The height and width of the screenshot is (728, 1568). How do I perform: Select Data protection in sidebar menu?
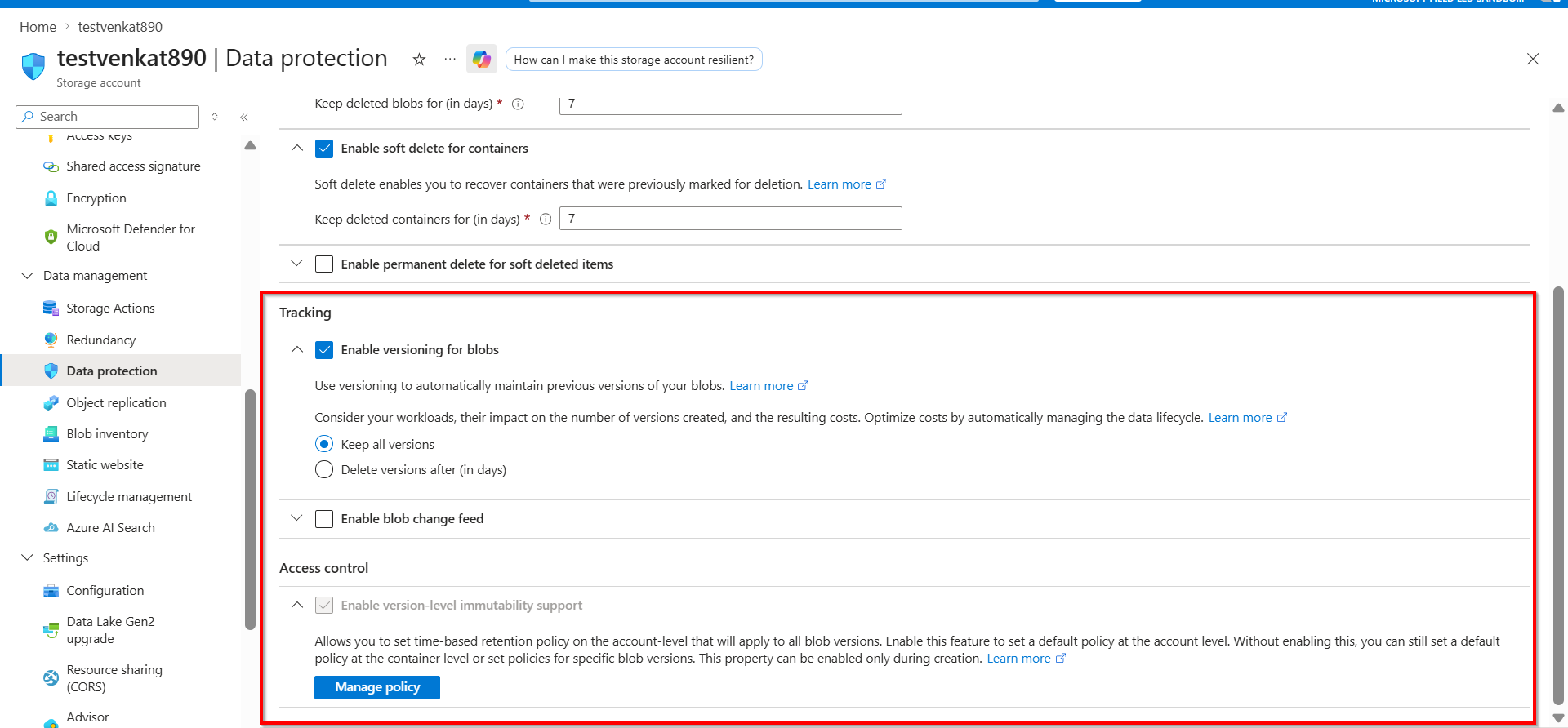[121, 371]
